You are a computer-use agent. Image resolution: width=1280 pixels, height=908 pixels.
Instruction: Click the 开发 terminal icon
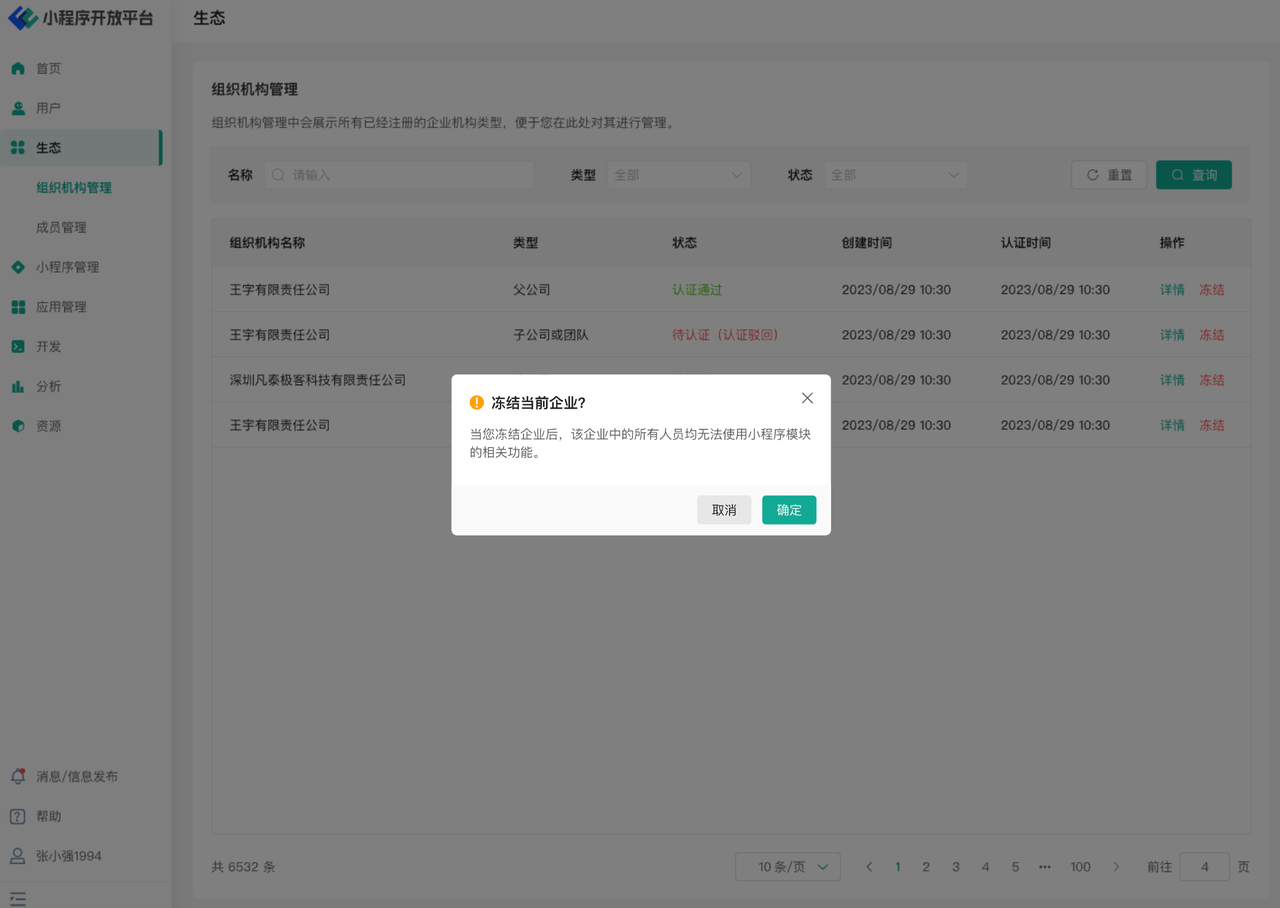point(18,347)
